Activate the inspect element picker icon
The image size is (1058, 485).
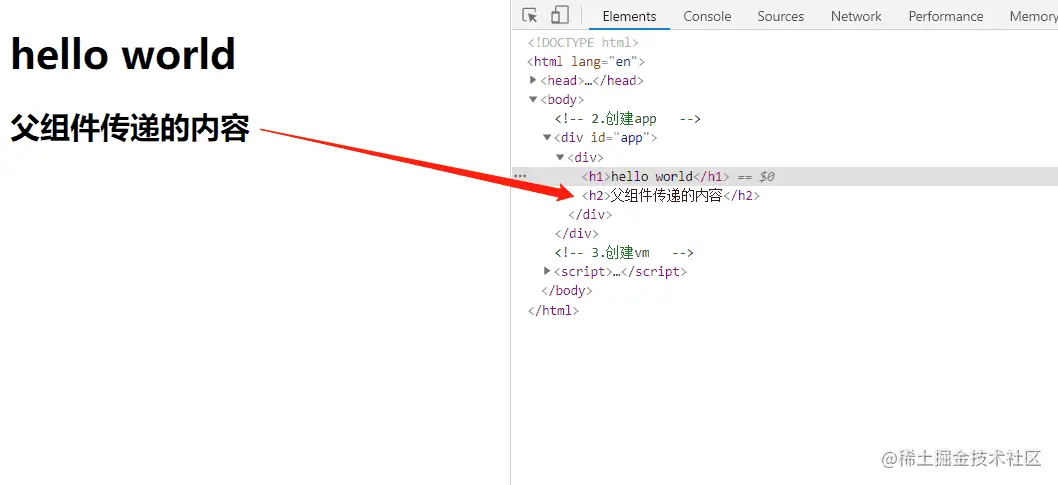[530, 16]
